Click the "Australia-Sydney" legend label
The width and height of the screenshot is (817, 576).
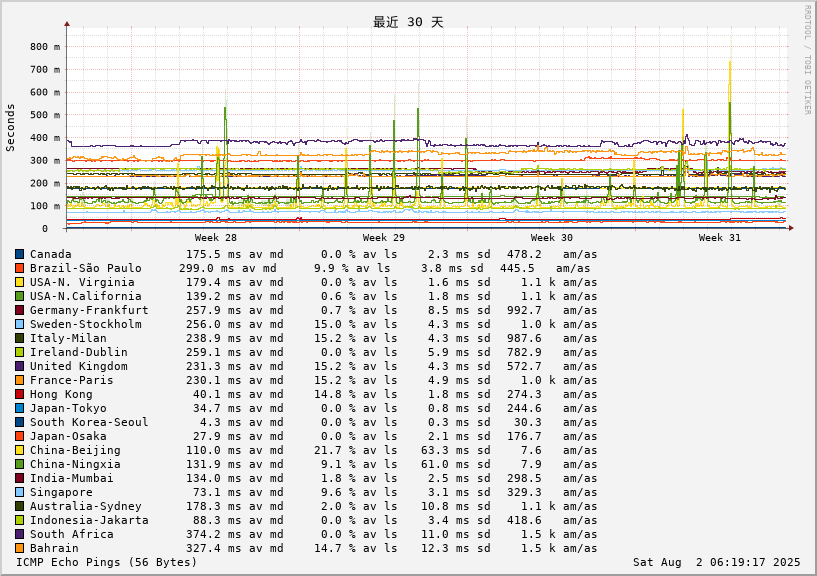click(85, 506)
